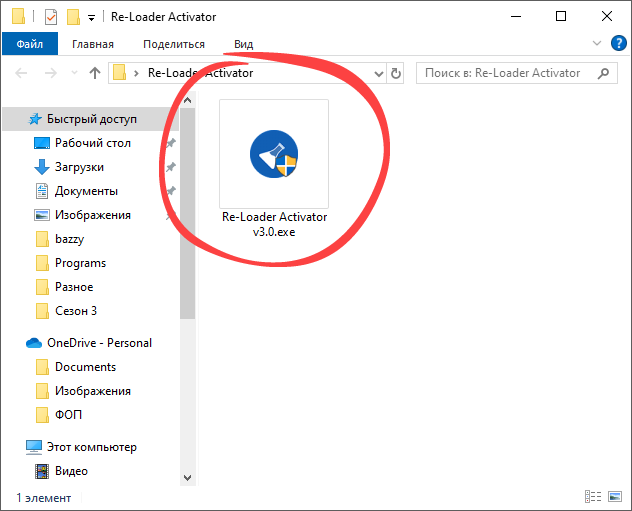Click the Рабочий стол desktop icon
Viewport: 632px width, 511px height.
click(42, 143)
